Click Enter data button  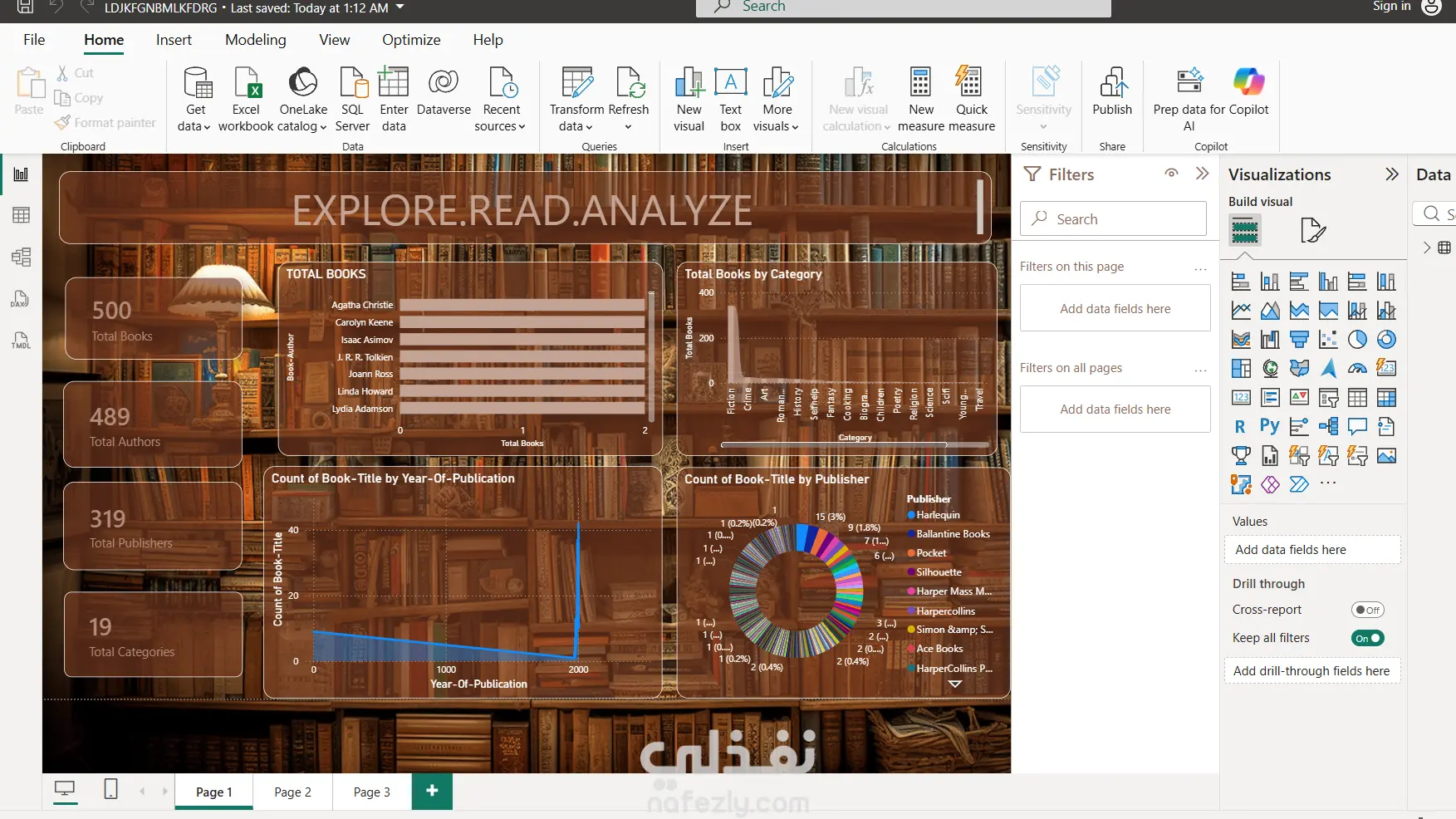coord(394,99)
